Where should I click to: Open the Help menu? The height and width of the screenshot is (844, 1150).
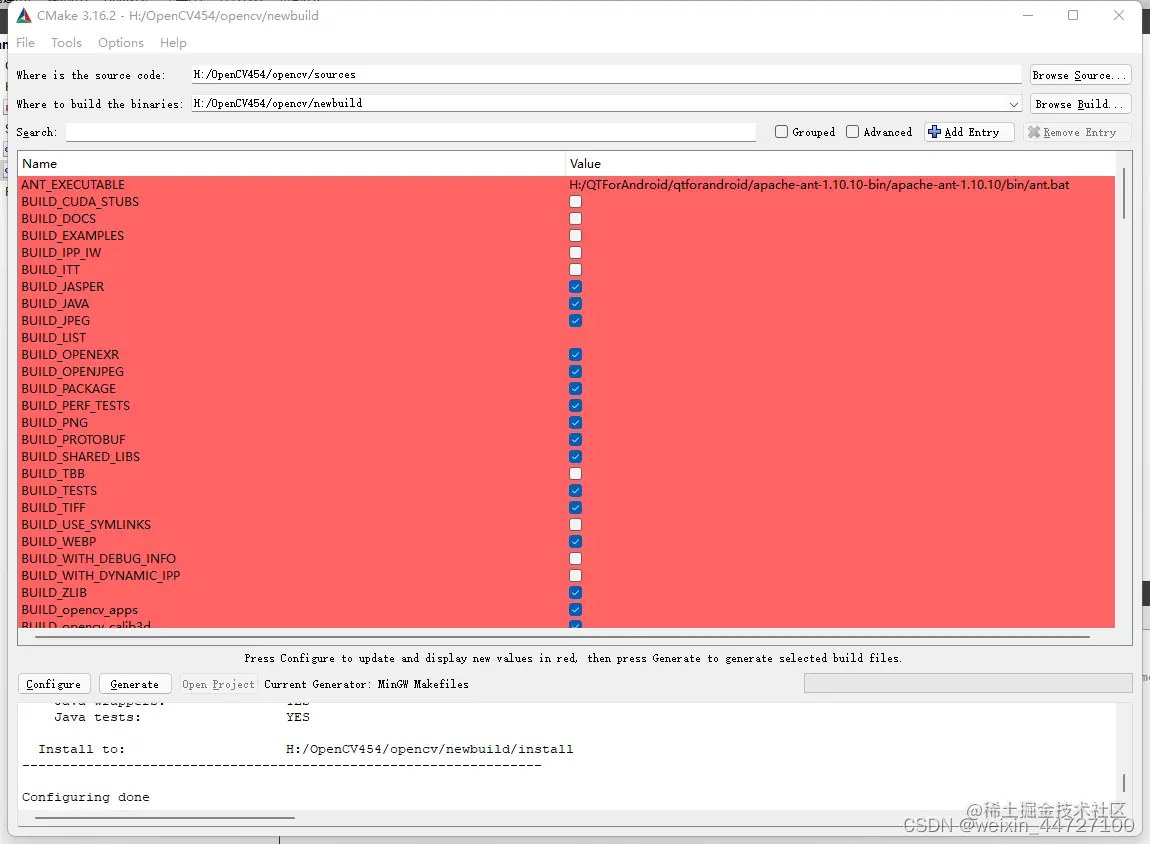pyautogui.click(x=173, y=42)
